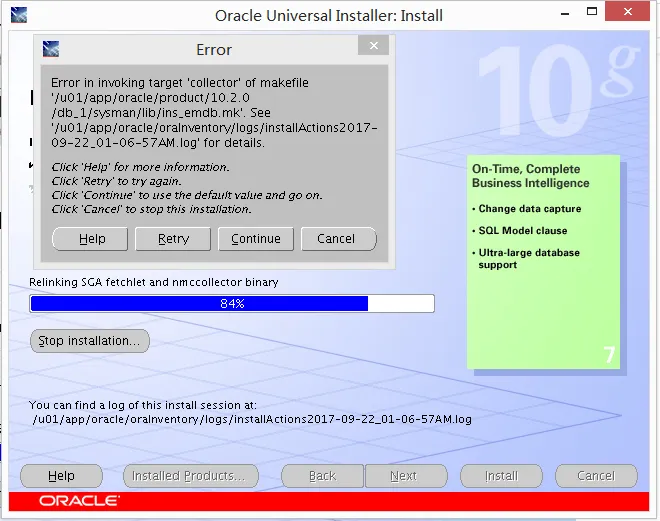Click the Oracle logo in the red footer

(x=79, y=501)
